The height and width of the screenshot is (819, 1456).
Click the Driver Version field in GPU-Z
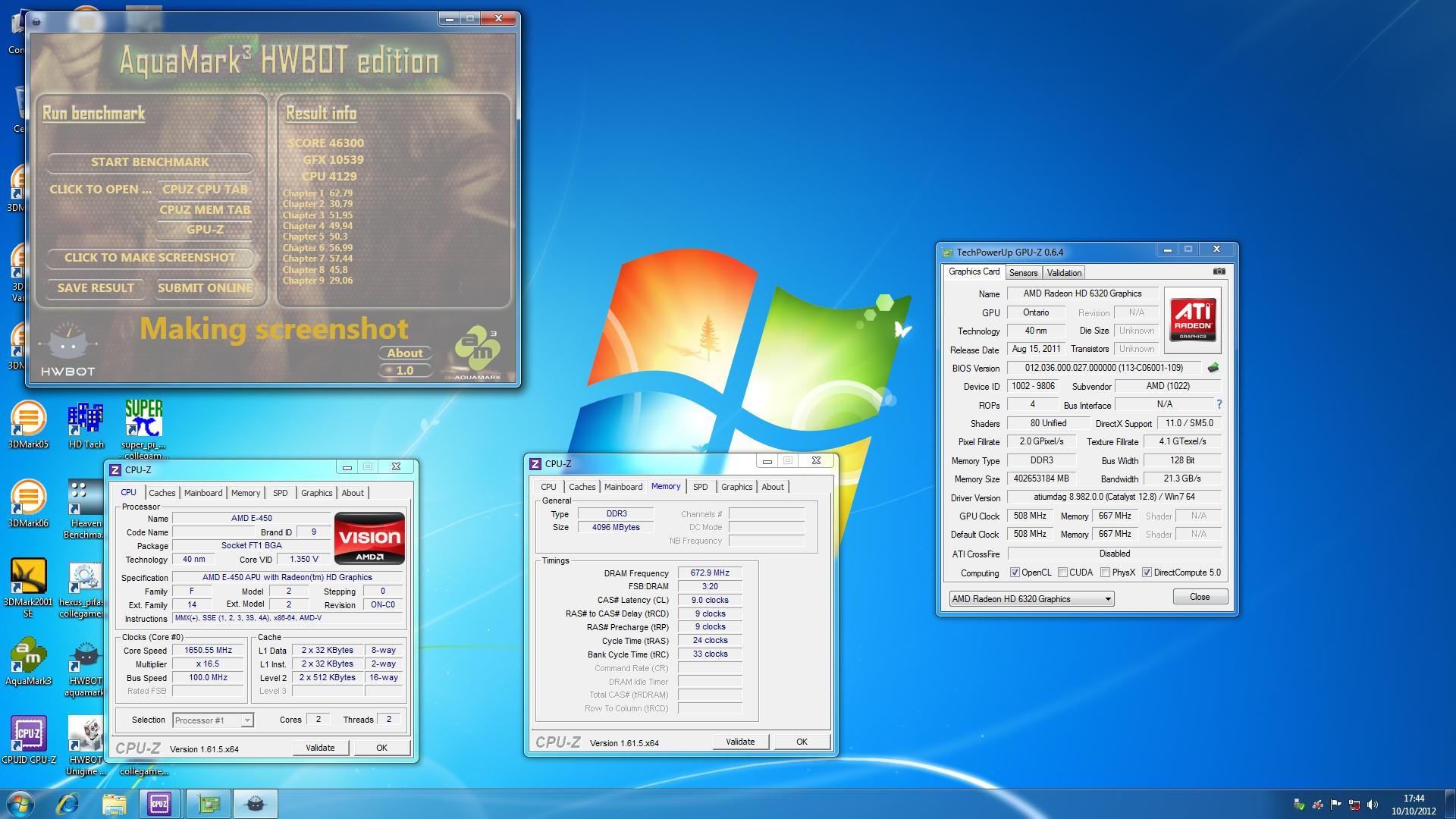coord(1114,497)
